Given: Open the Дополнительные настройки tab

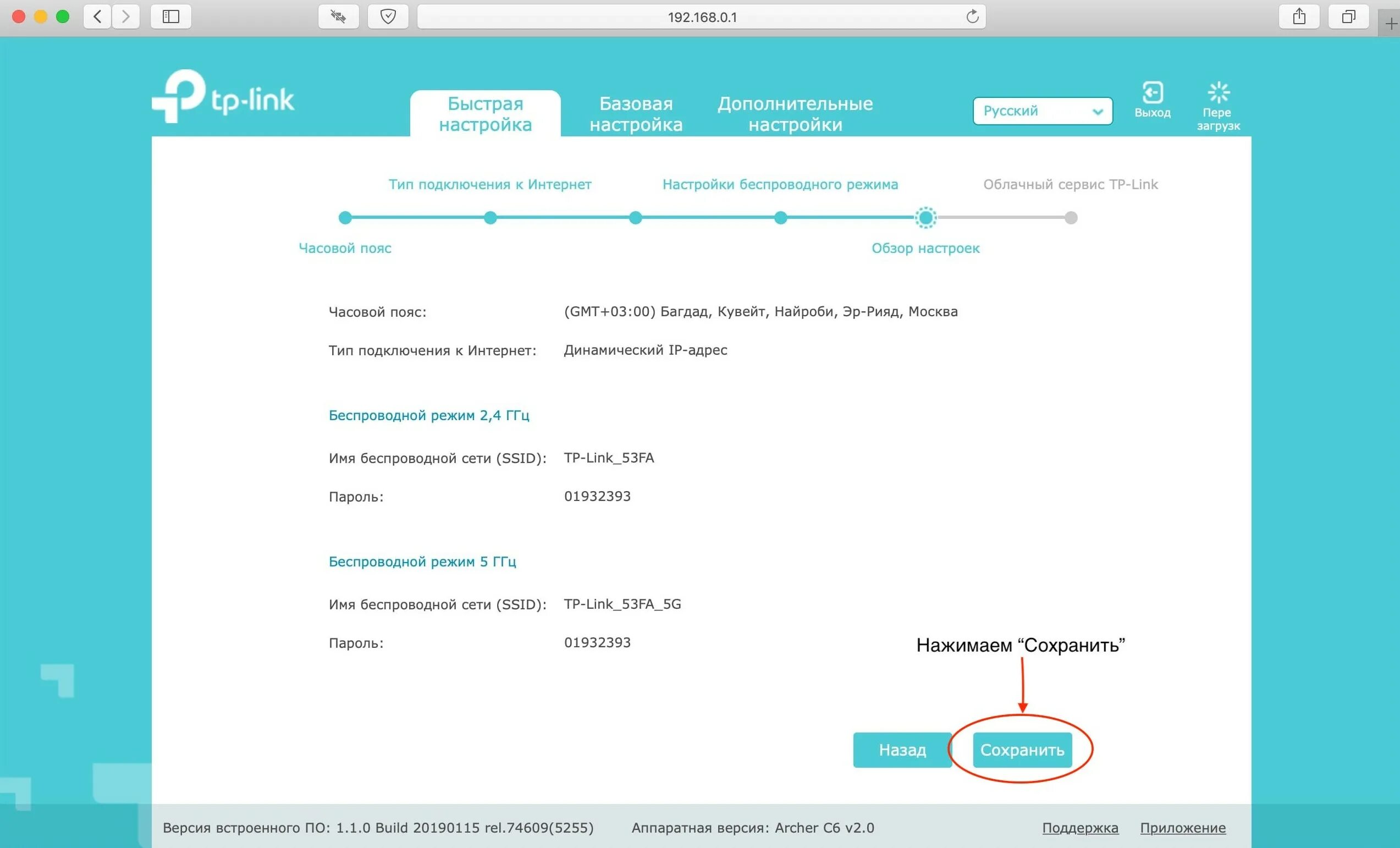Looking at the screenshot, I should 795,114.
